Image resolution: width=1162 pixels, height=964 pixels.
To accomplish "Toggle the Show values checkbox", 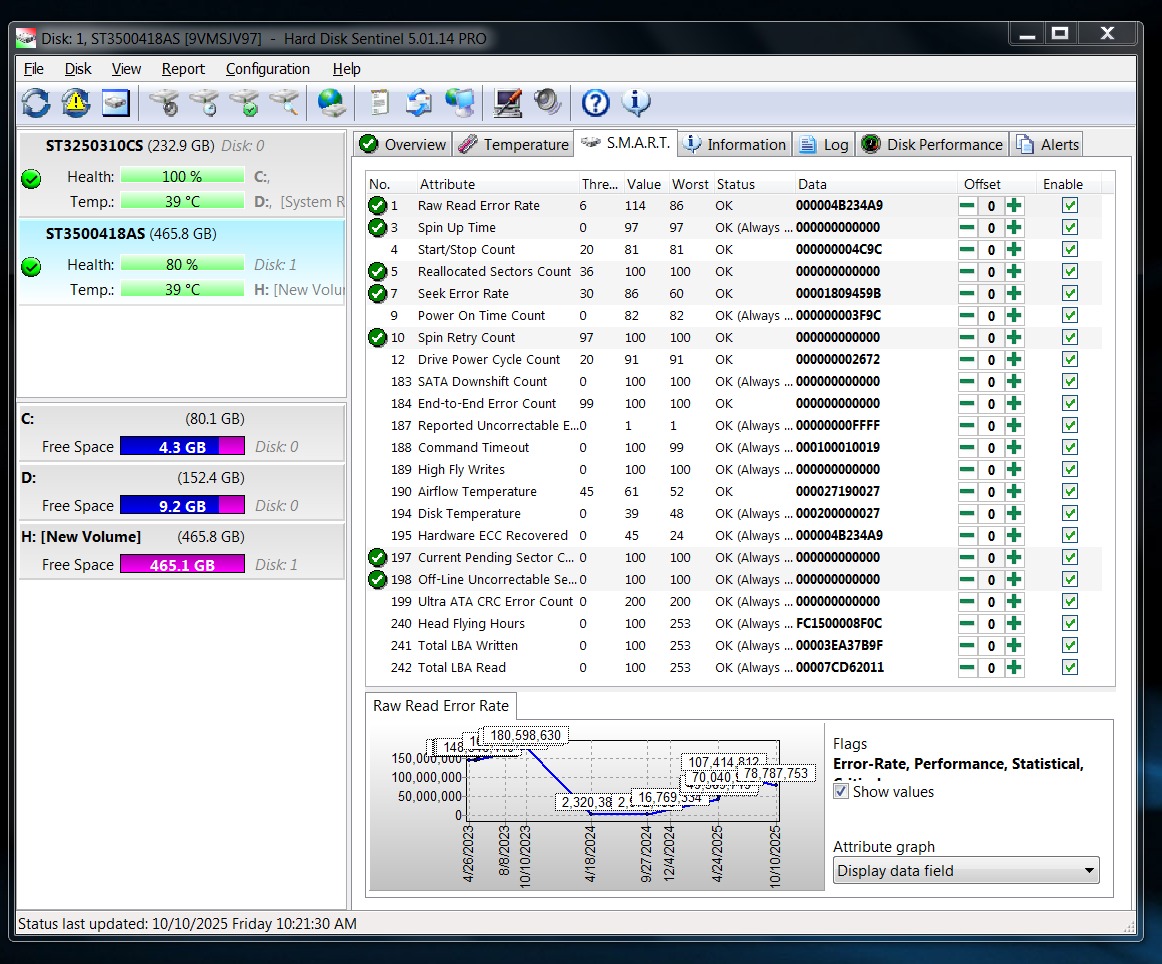I will pyautogui.click(x=841, y=792).
